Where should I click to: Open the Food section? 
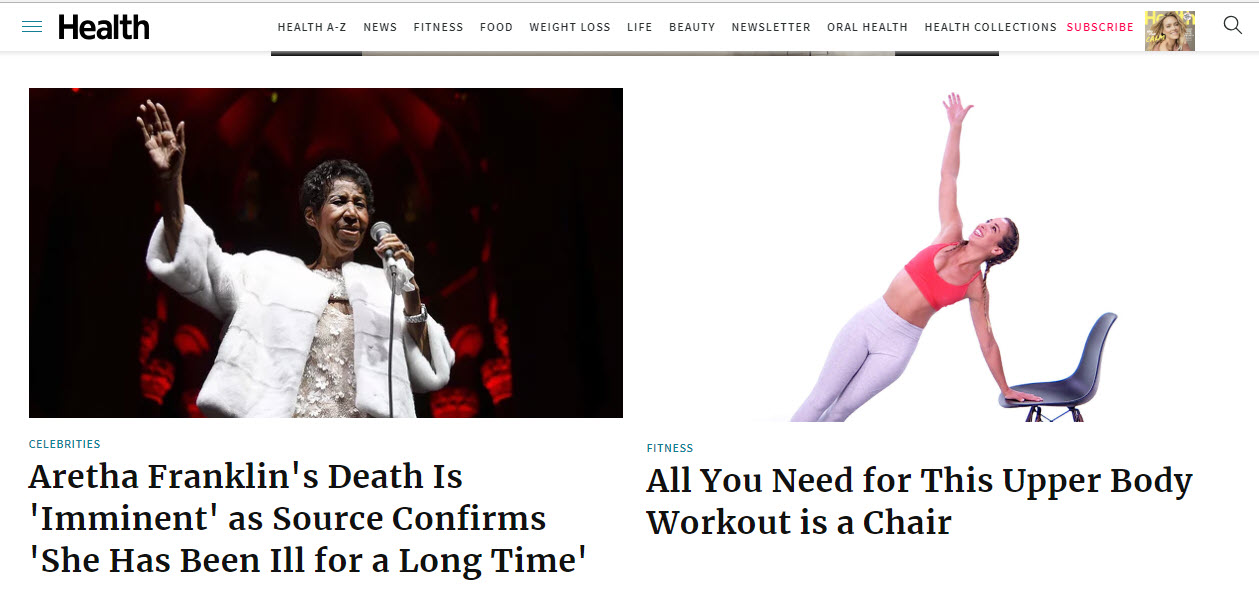pos(496,27)
